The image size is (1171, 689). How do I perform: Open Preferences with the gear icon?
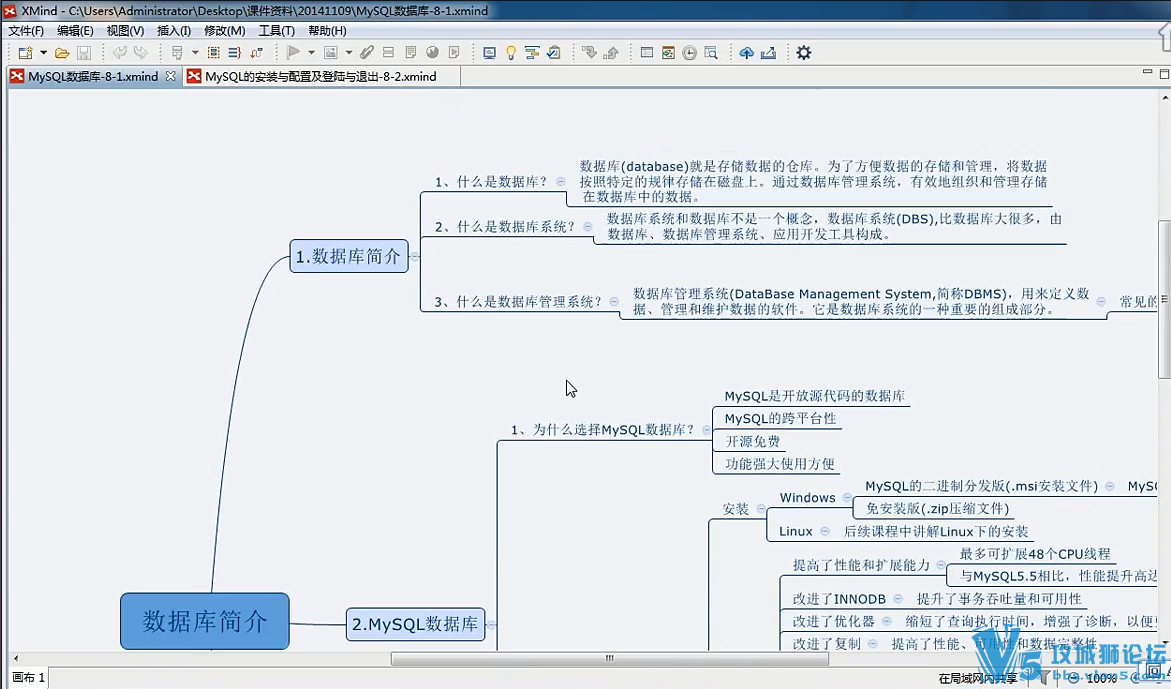click(804, 52)
